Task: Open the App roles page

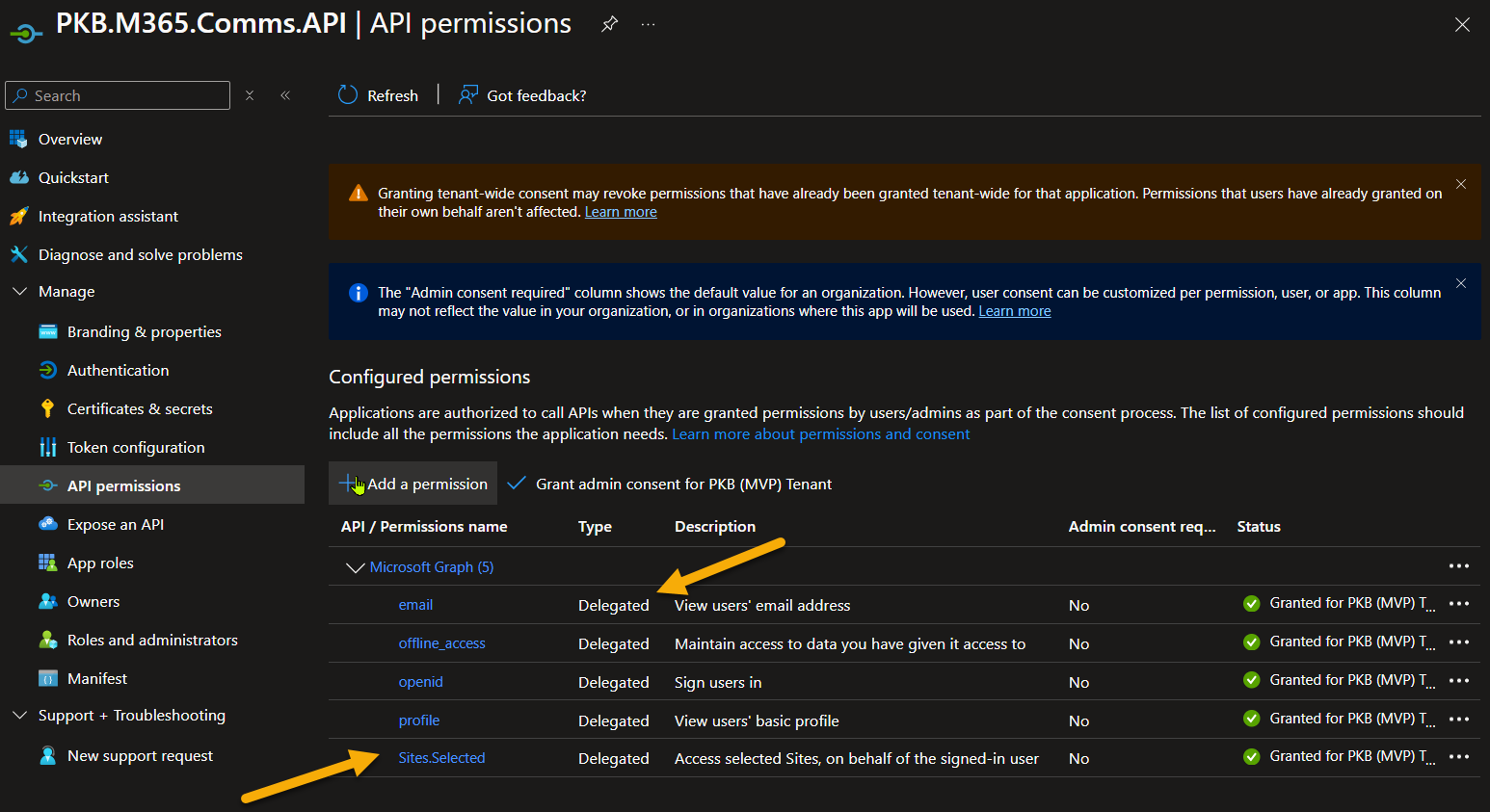Action: coord(98,563)
